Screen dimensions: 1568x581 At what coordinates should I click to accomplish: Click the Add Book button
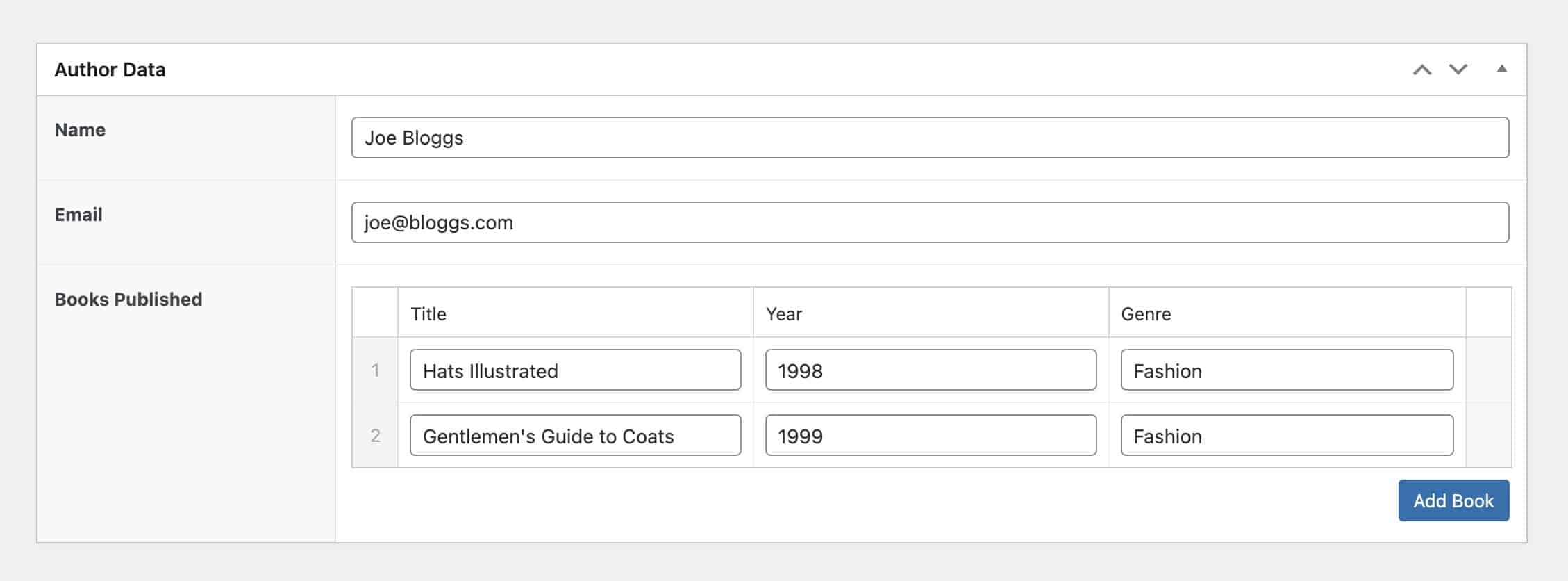pyautogui.click(x=1453, y=500)
